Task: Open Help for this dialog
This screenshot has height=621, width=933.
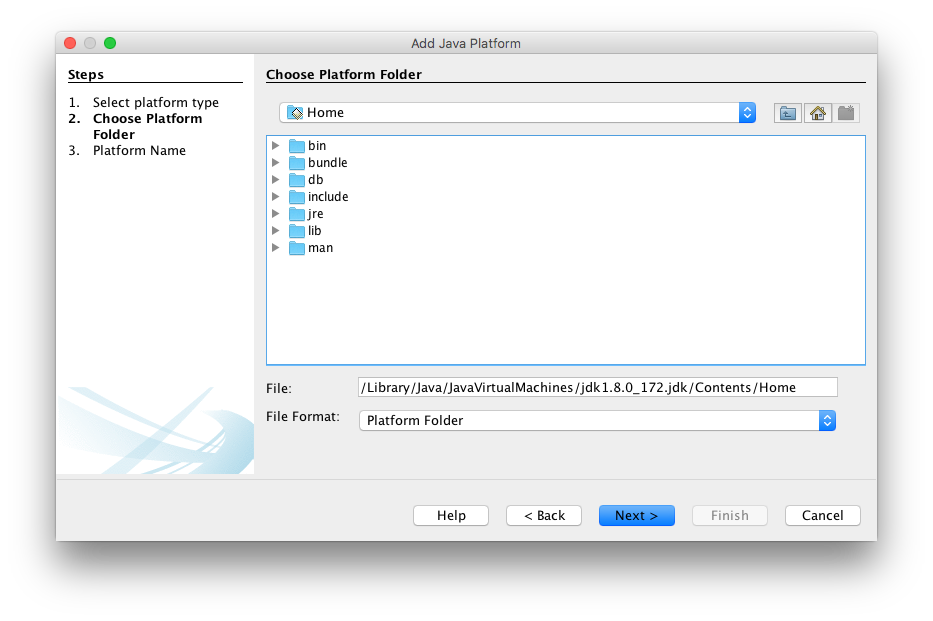Action: click(450, 515)
